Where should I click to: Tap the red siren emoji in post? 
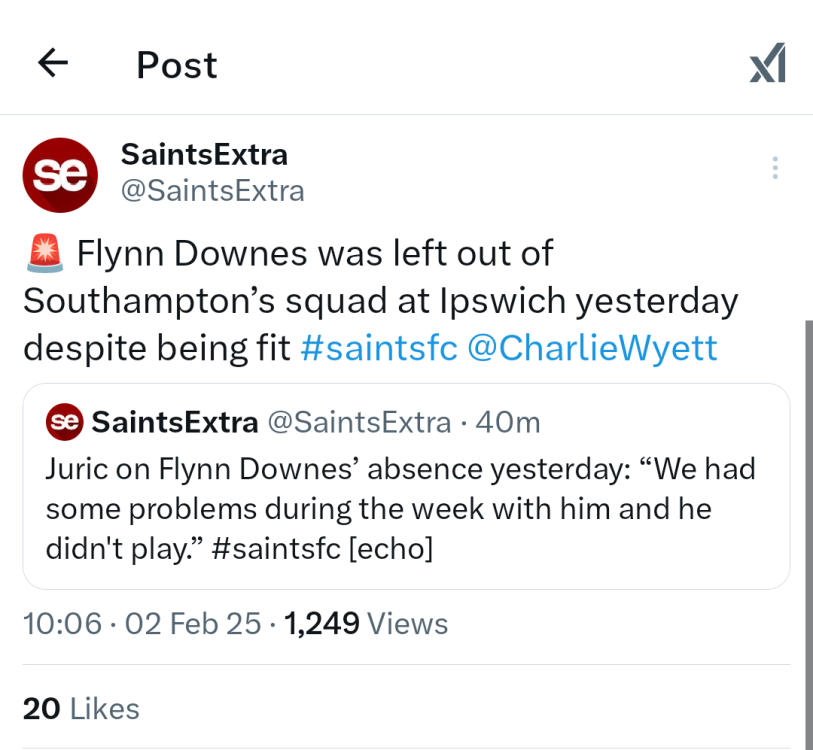42,254
